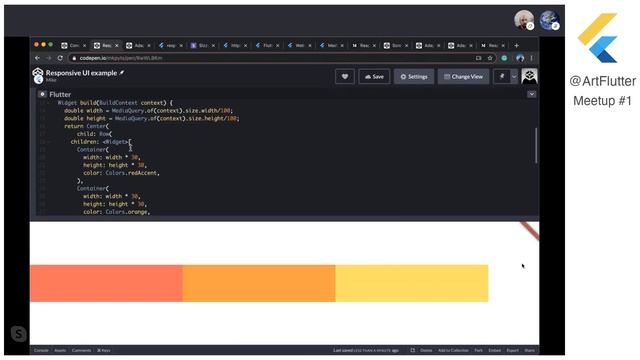Click the CodePen logo beside the pen title
Image resolution: width=640 pixels, height=360 pixels.
[x=38, y=76]
